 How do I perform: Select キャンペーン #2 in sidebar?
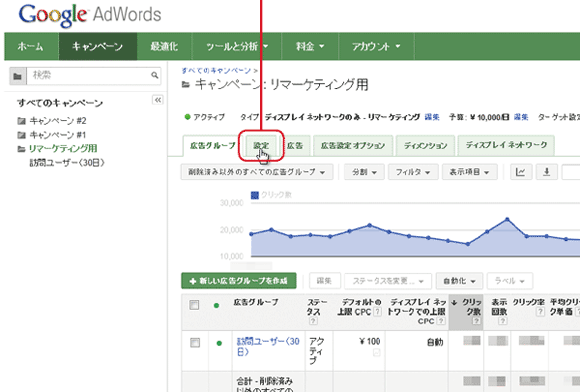point(58,121)
